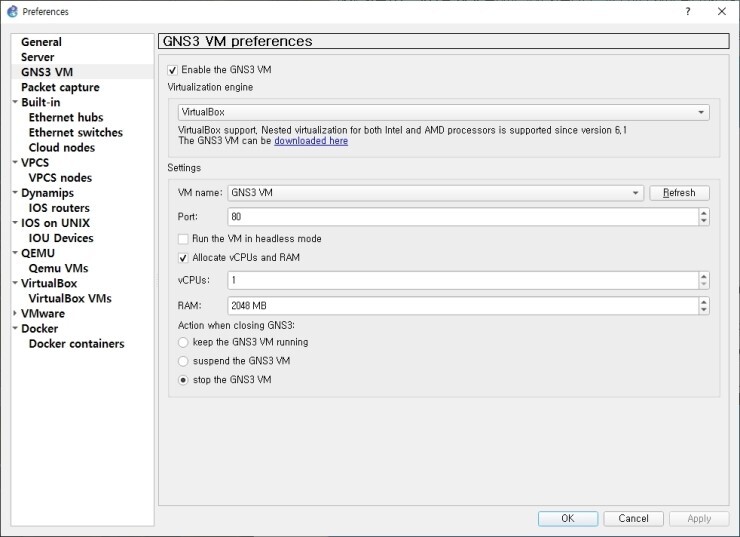Open Qemu VMs settings
This screenshot has height=537, width=740.
tap(58, 268)
